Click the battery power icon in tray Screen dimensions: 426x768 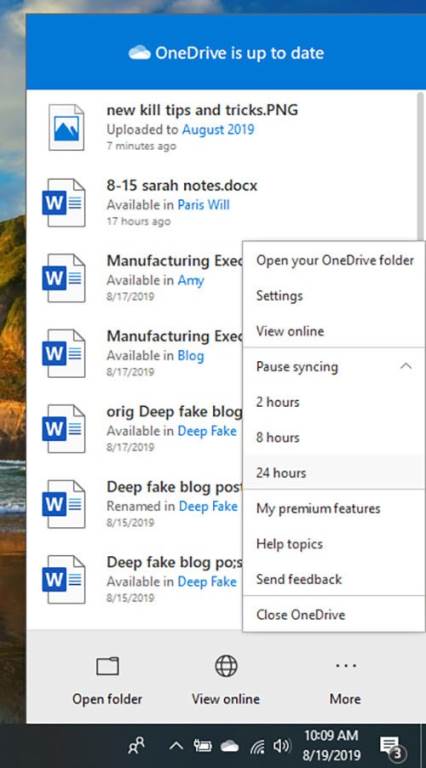click(x=202, y=746)
